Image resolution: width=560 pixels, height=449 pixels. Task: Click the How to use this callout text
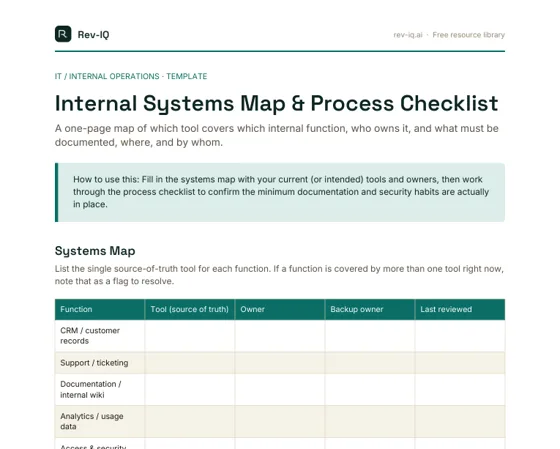(x=281, y=192)
